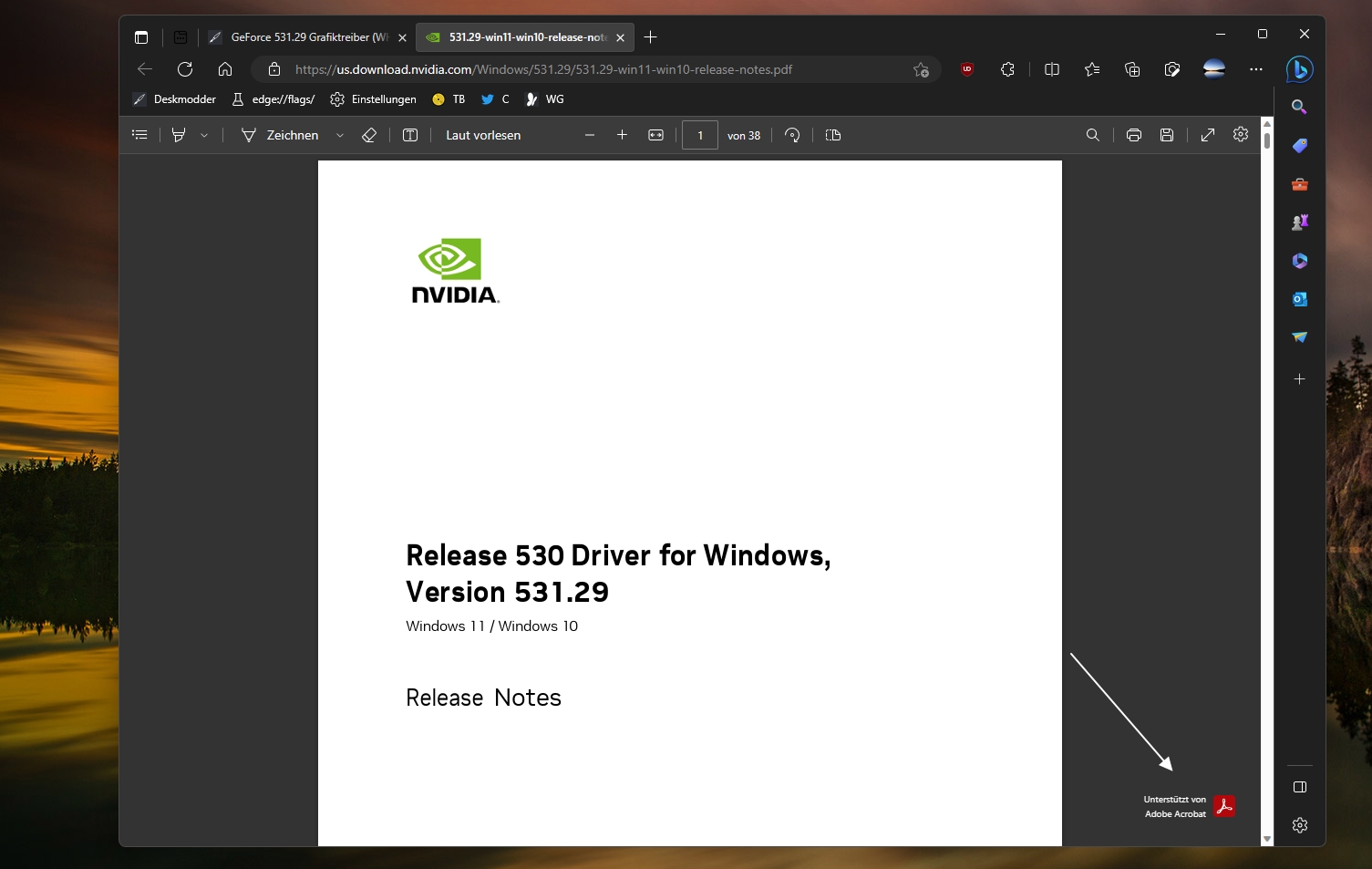This screenshot has width=1372, height=869.
Task: Zoom in with plus button
Action: tap(622, 135)
